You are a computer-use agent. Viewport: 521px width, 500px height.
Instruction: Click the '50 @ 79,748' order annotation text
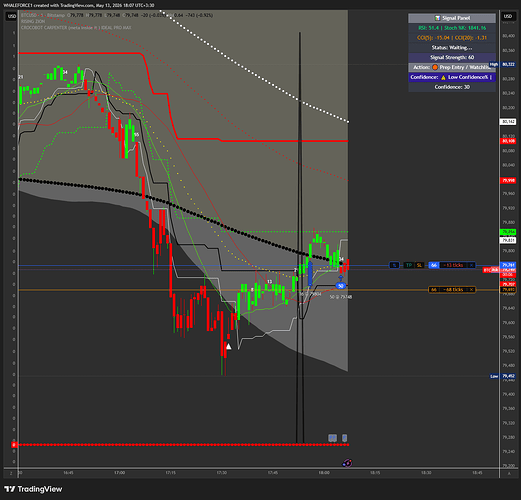341,297
